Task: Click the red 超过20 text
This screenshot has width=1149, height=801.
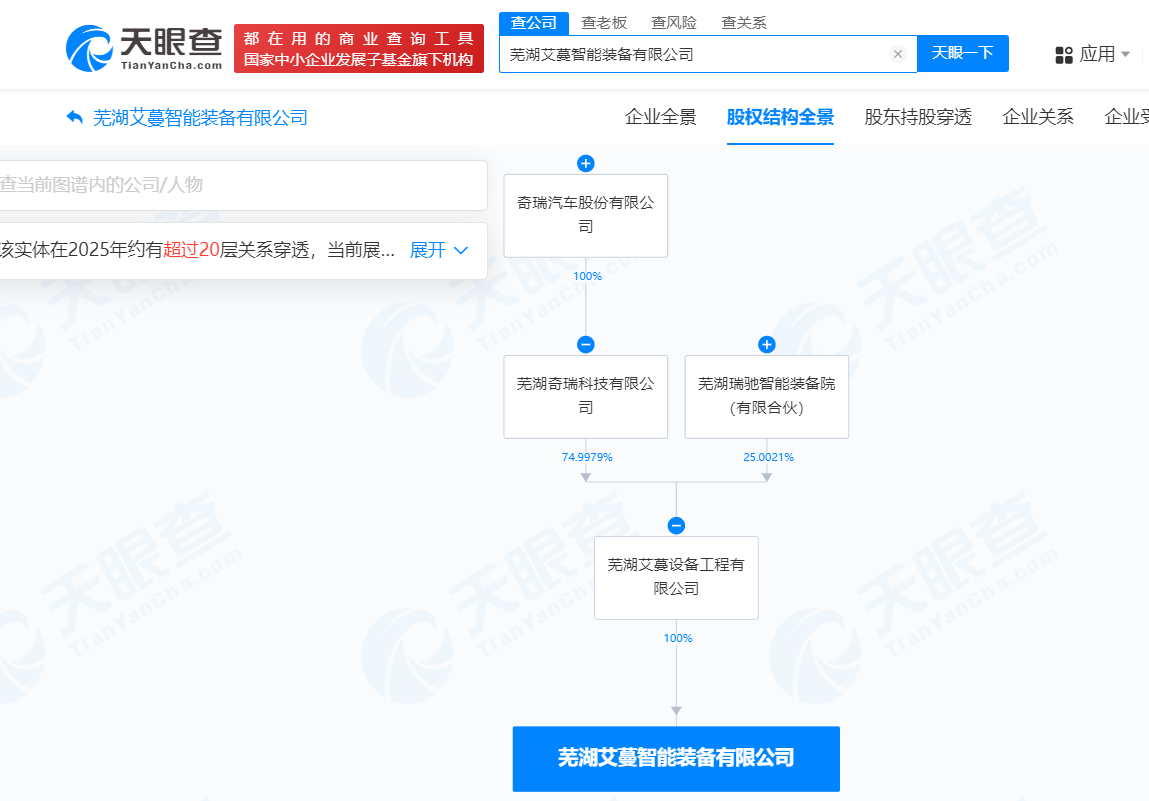Action: coord(191,250)
